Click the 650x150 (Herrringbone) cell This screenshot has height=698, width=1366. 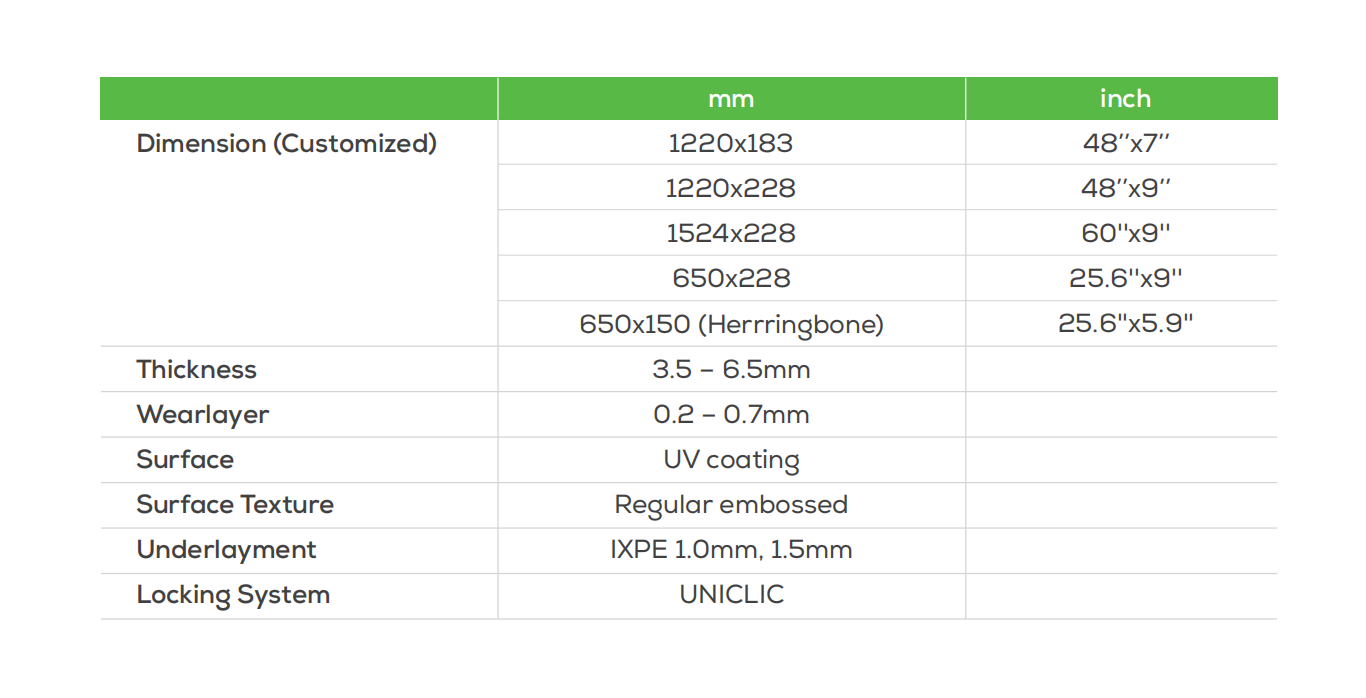731,324
